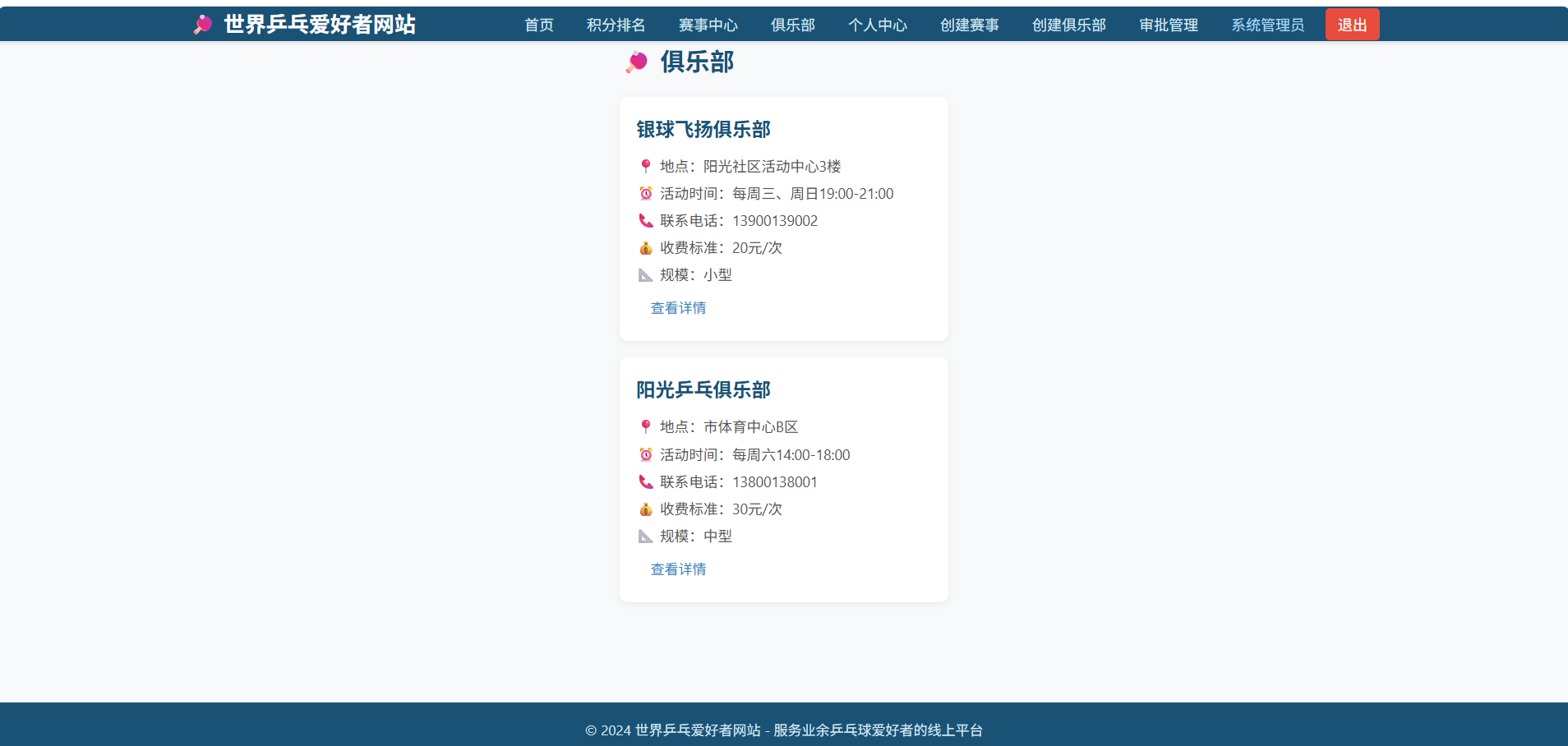Click the 世界乒乓爱好者网站 site title
Image resolution: width=1568 pixels, height=746 pixels.
click(x=320, y=25)
